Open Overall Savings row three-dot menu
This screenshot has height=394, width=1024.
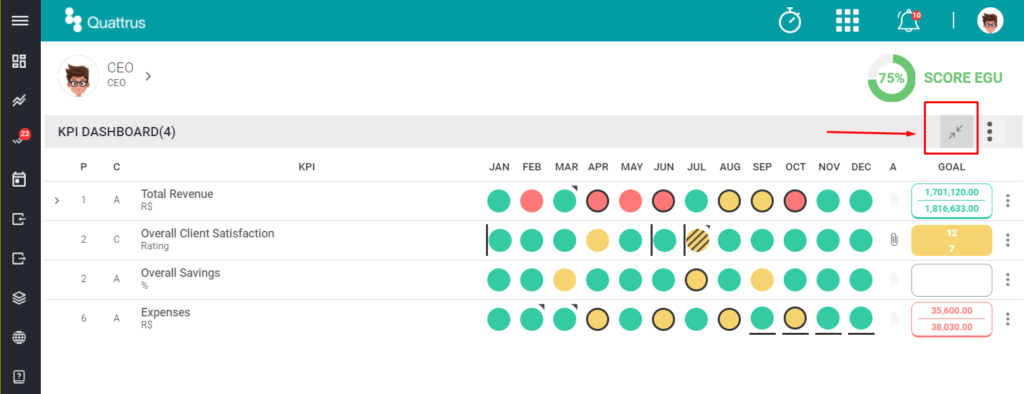point(1008,280)
